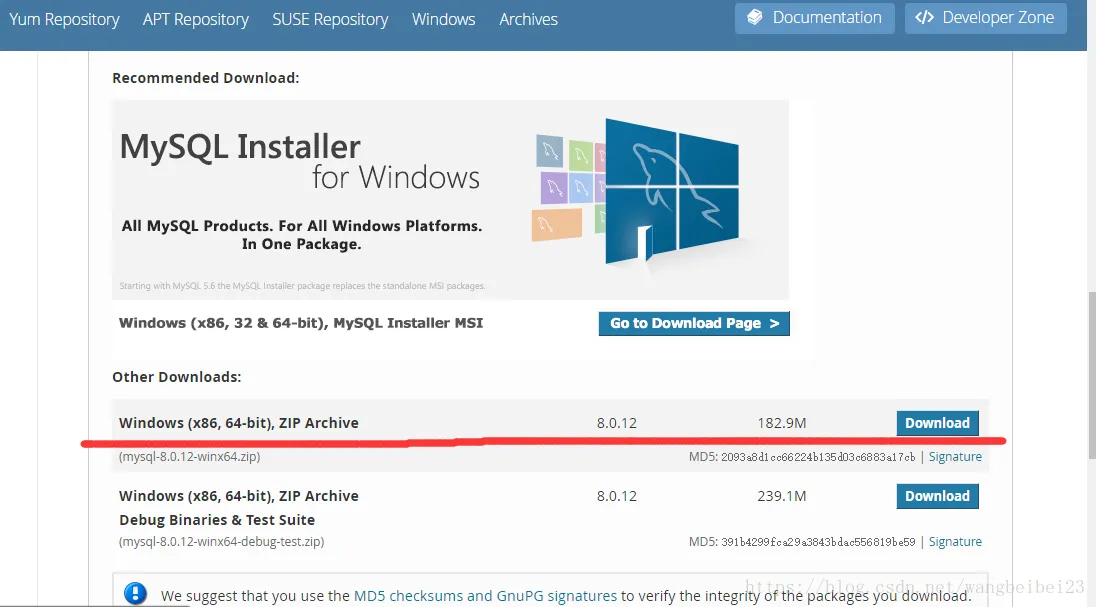Click the 8.0.12 version in first row
This screenshot has height=607, width=1096.
coord(616,423)
